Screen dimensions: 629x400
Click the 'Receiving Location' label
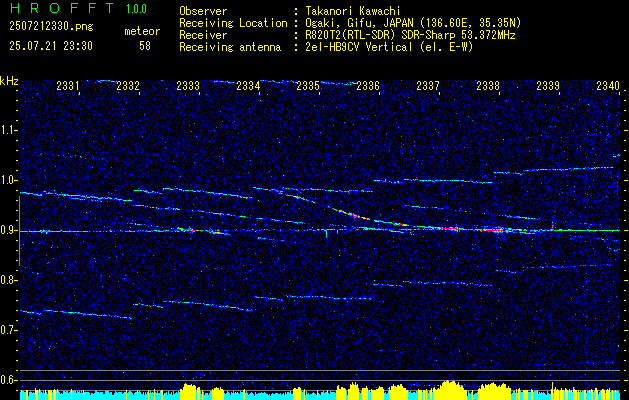click(x=233, y=23)
